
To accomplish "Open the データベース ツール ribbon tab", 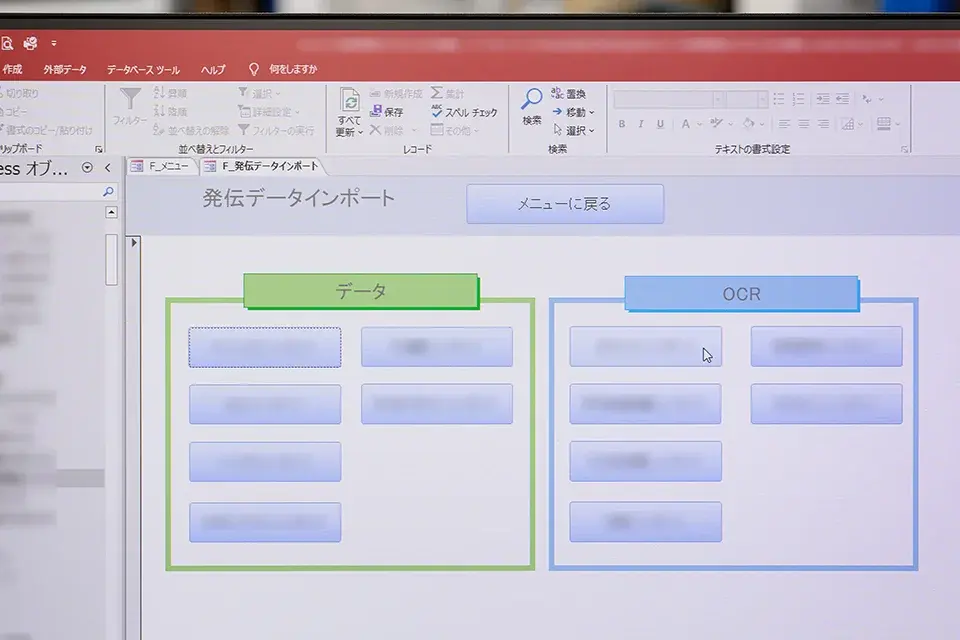I will [x=143, y=70].
